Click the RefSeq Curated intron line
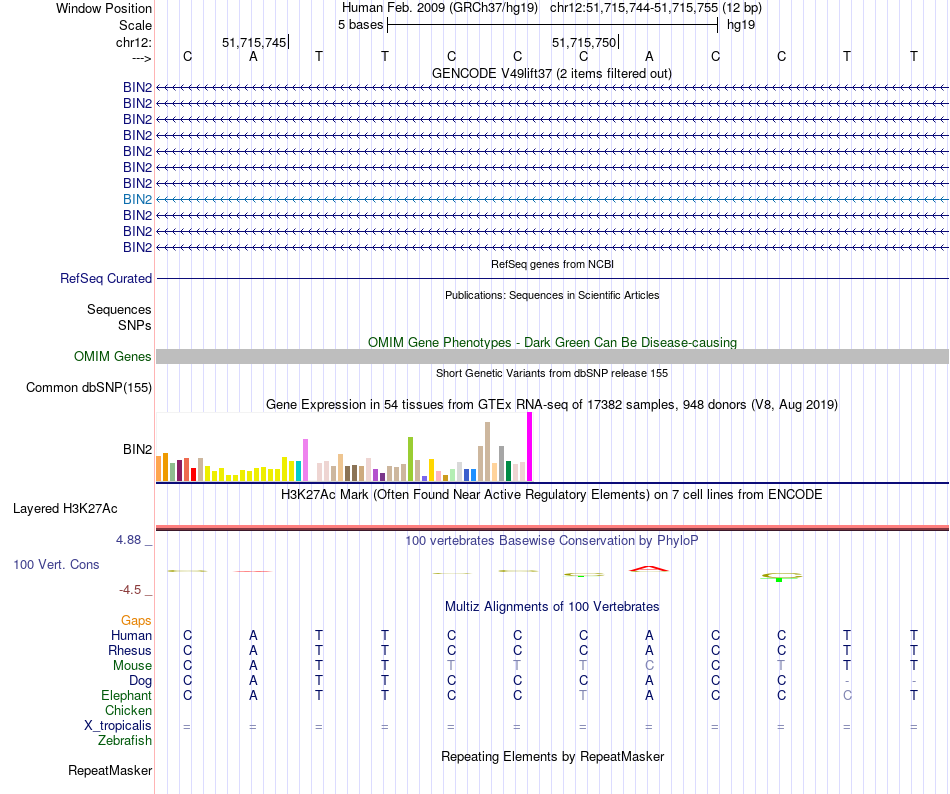 click(x=552, y=279)
